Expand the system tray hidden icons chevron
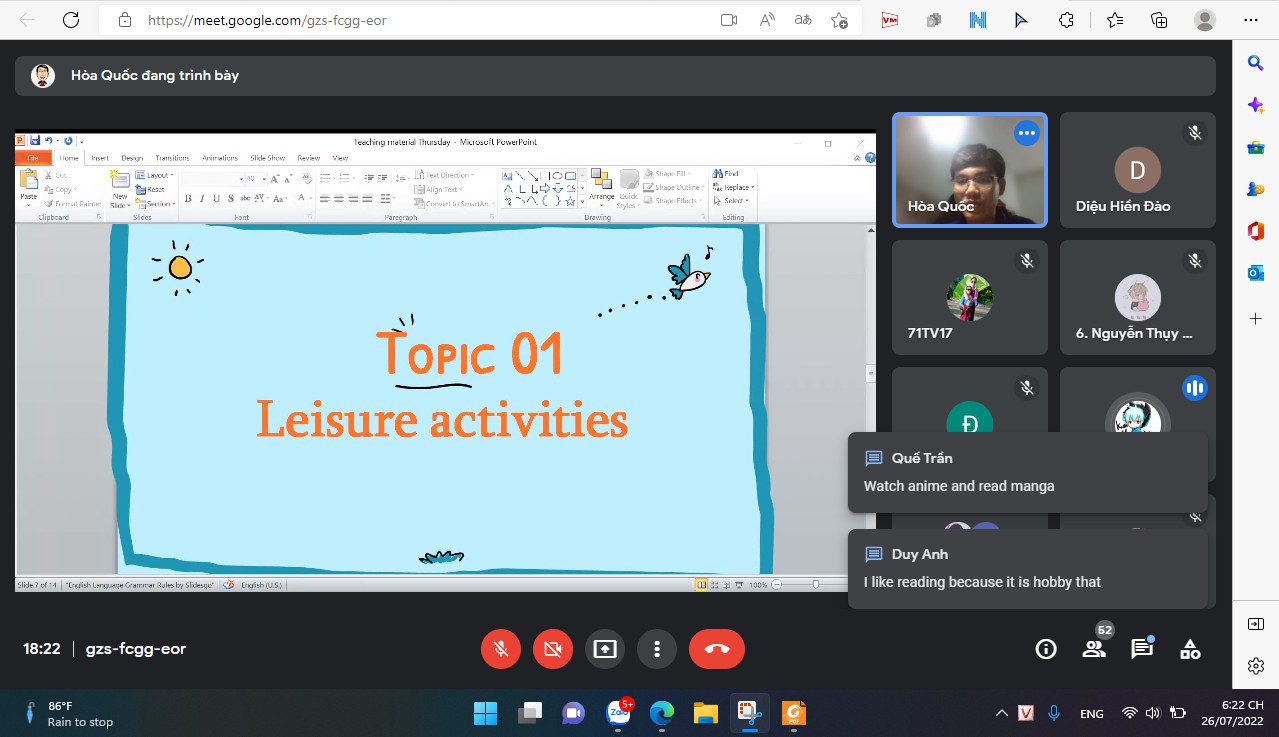 [x=1001, y=713]
